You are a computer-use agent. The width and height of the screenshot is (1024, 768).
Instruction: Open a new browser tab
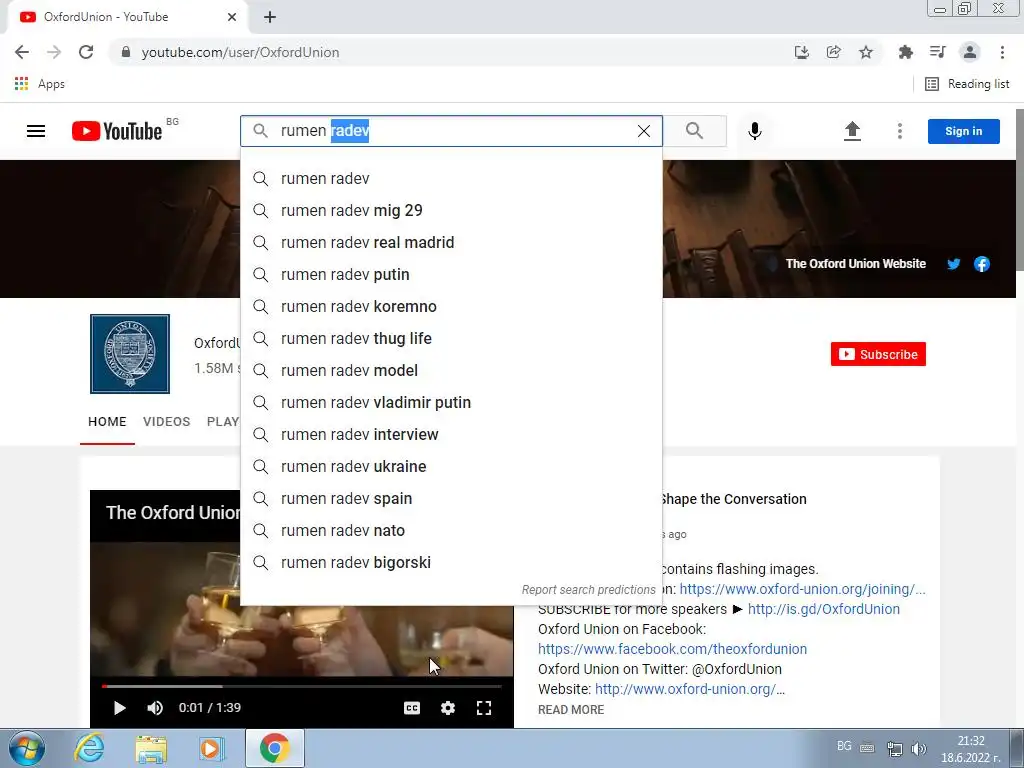[270, 18]
